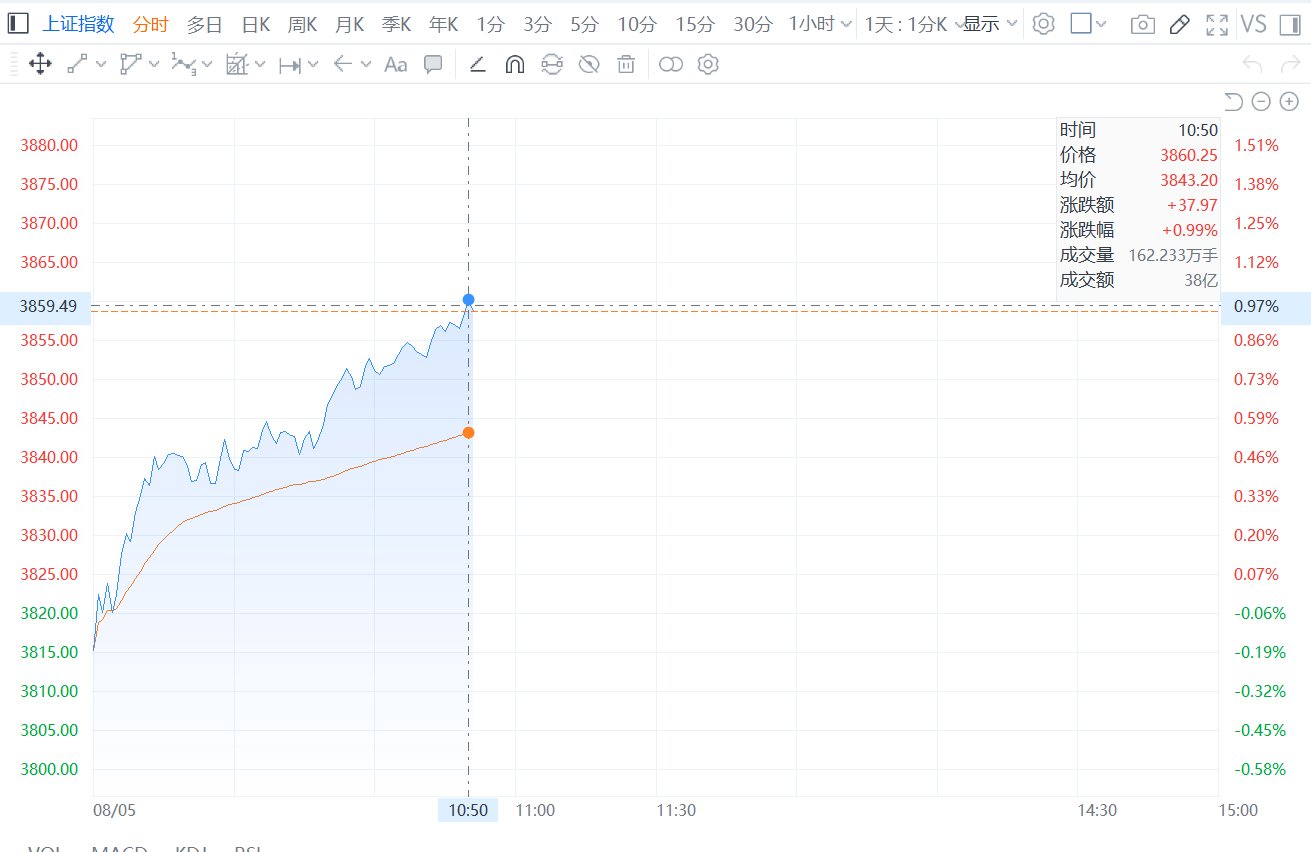This screenshot has height=852, width=1311.
Task: Click the pencil draw icon in top bar
Action: [1180, 24]
